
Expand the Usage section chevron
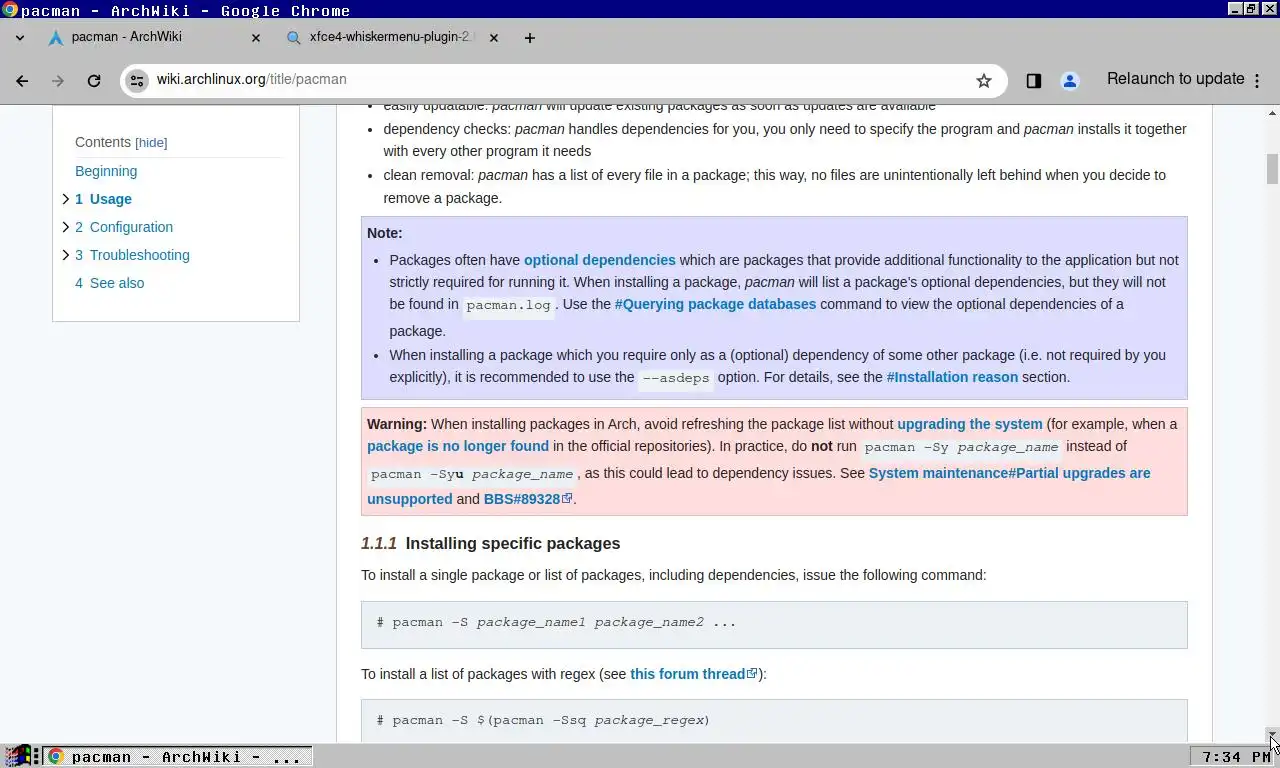click(66, 199)
